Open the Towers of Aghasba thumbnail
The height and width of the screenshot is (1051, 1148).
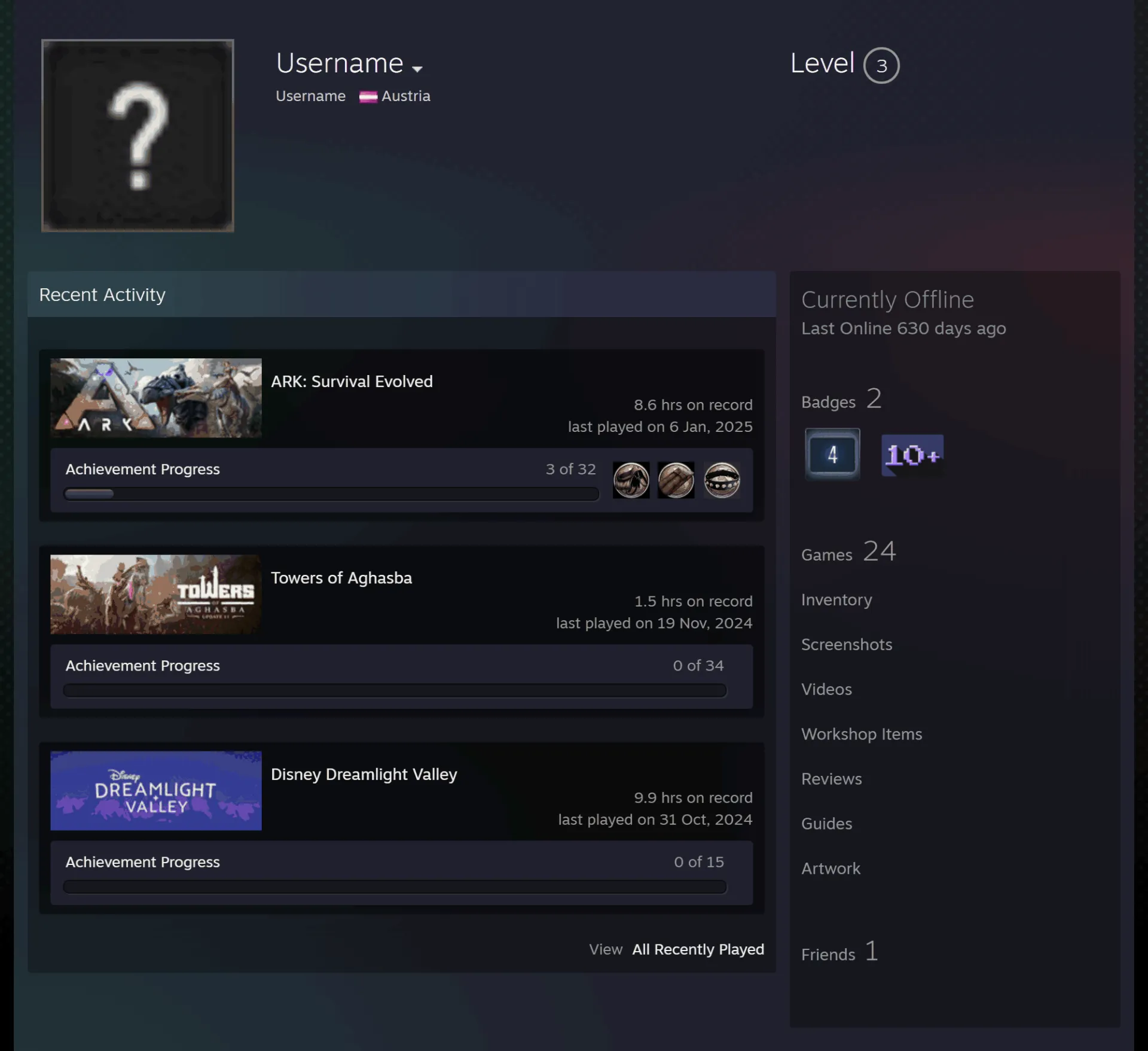(156, 594)
